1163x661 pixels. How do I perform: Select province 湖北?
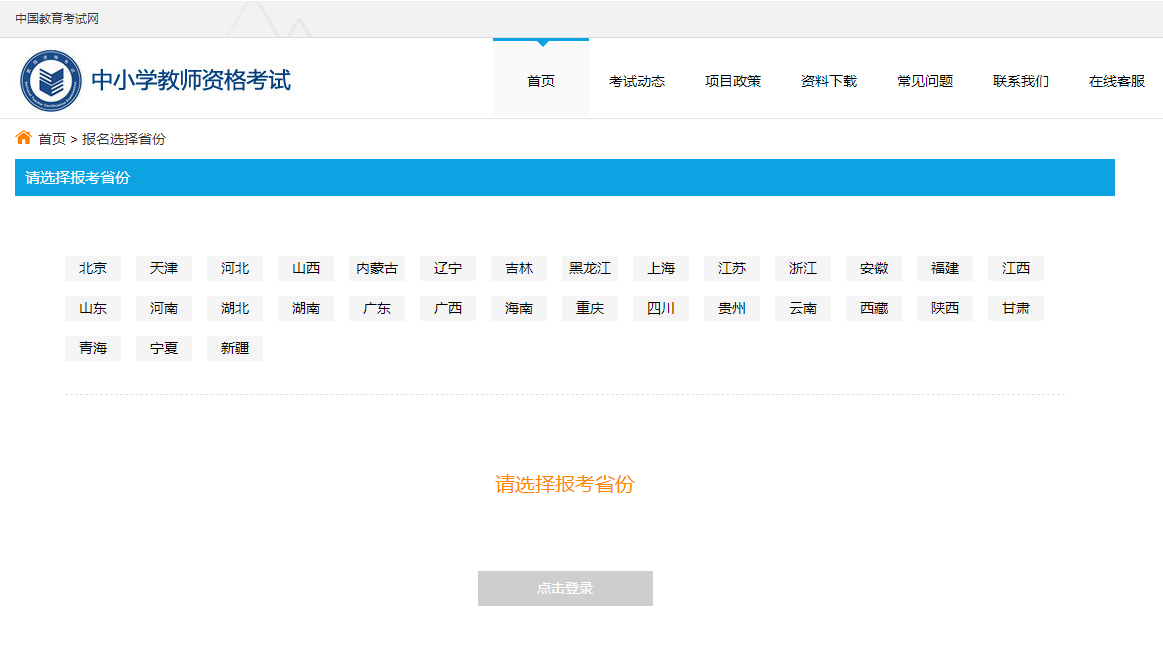coord(235,308)
